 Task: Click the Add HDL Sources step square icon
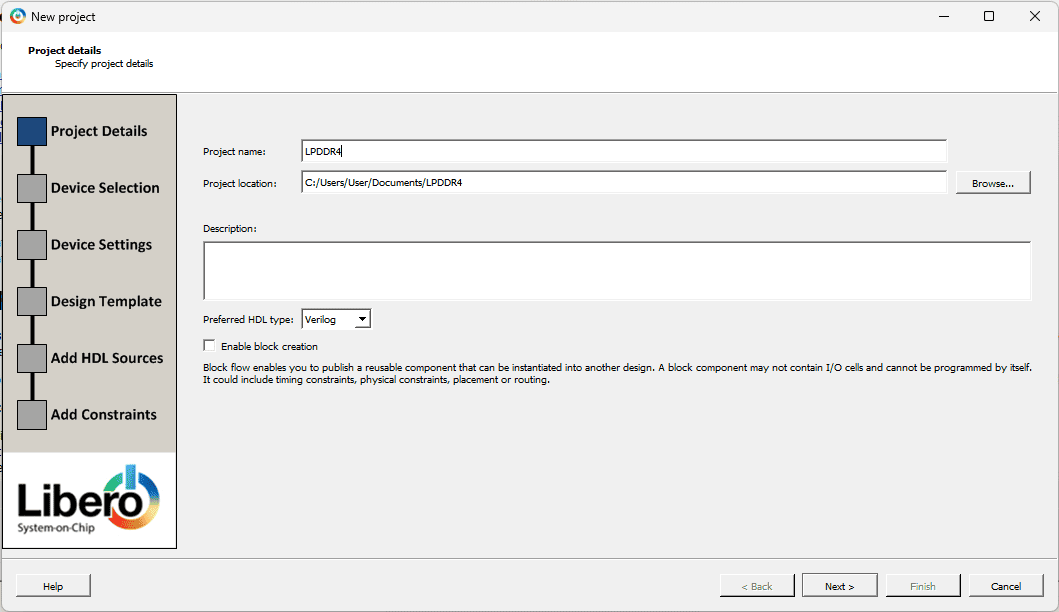pos(32,358)
